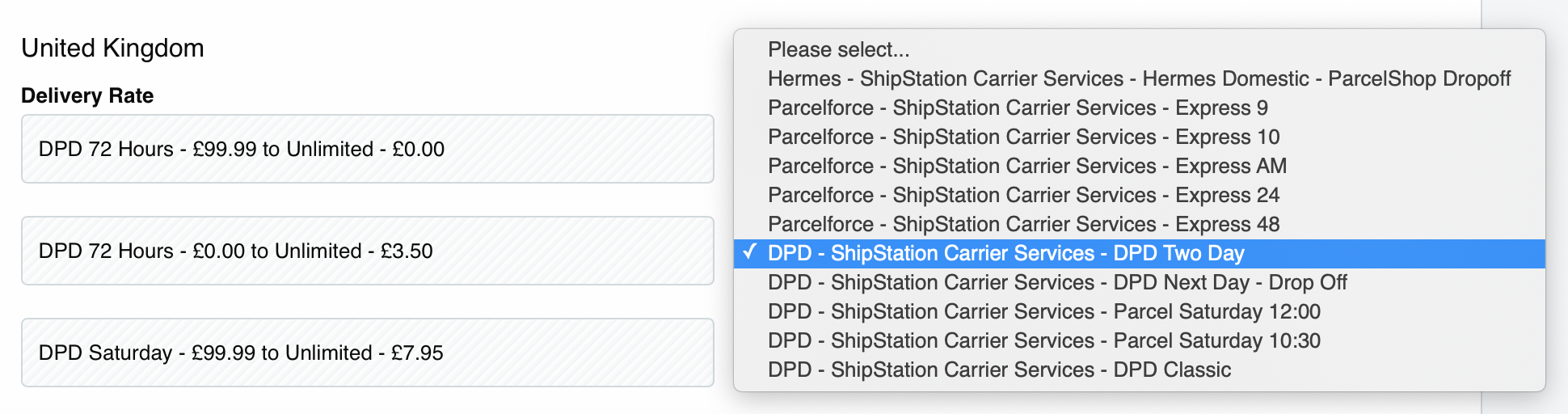Choose the DPD Classic option
The image size is (1568, 414).
click(999, 370)
